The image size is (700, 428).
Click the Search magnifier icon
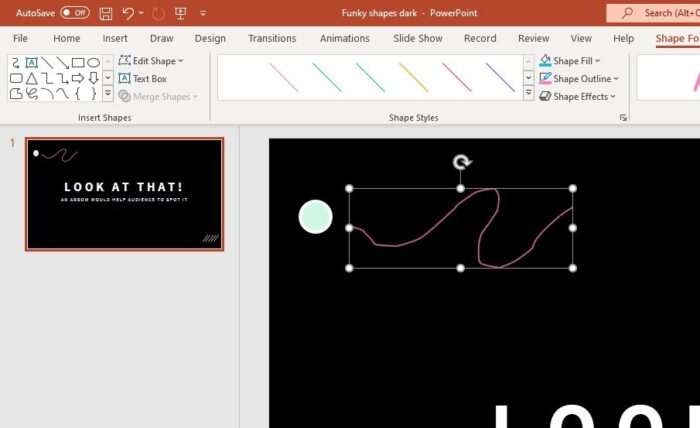(x=627, y=13)
